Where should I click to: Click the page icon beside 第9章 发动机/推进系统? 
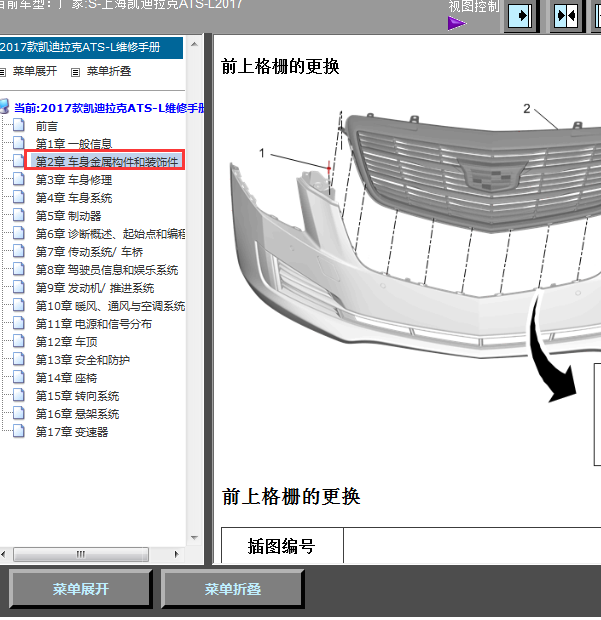tap(19, 287)
